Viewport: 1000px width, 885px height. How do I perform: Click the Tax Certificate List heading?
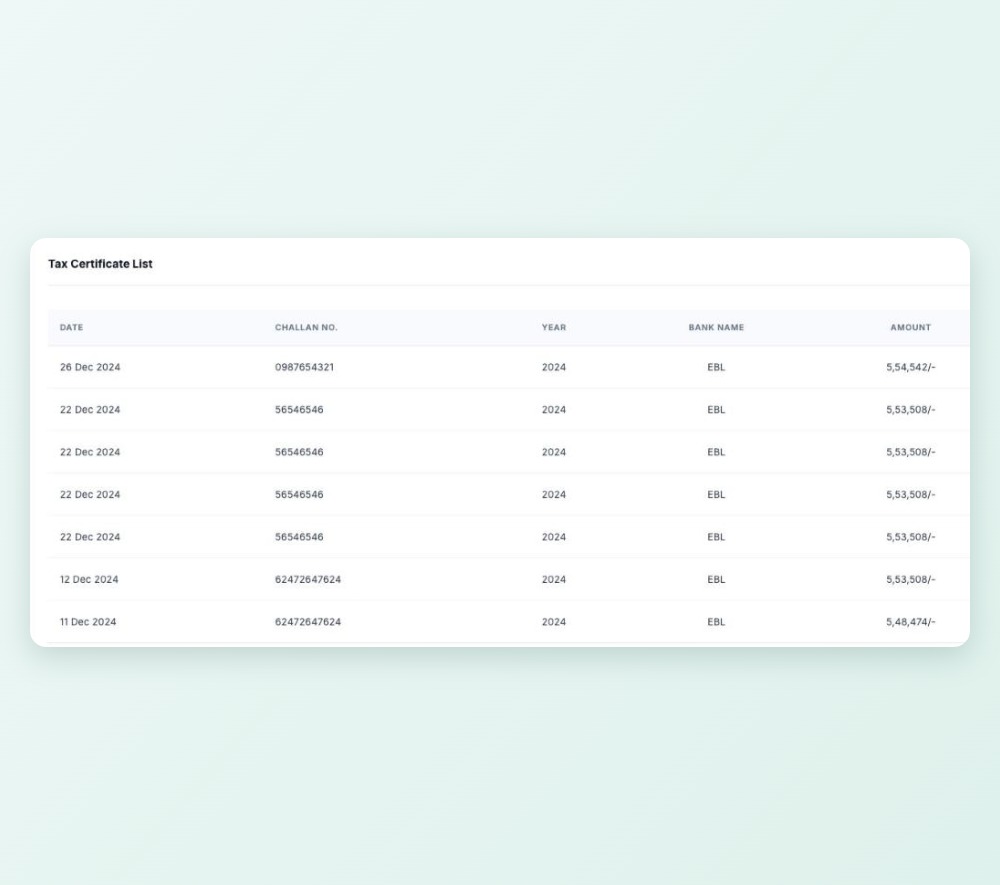click(x=100, y=264)
